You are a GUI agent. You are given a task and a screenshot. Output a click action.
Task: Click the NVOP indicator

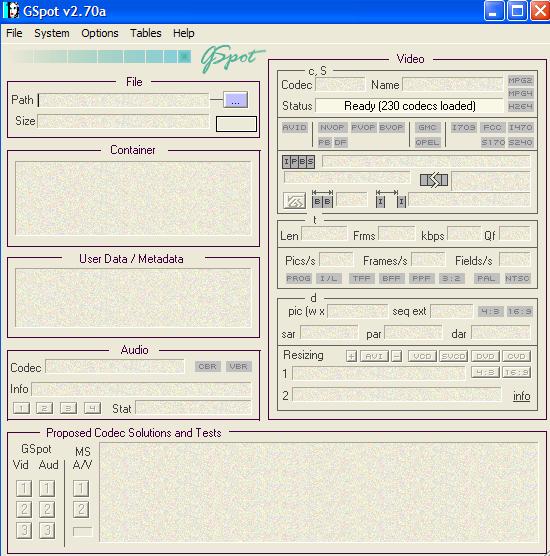[x=332, y=127]
